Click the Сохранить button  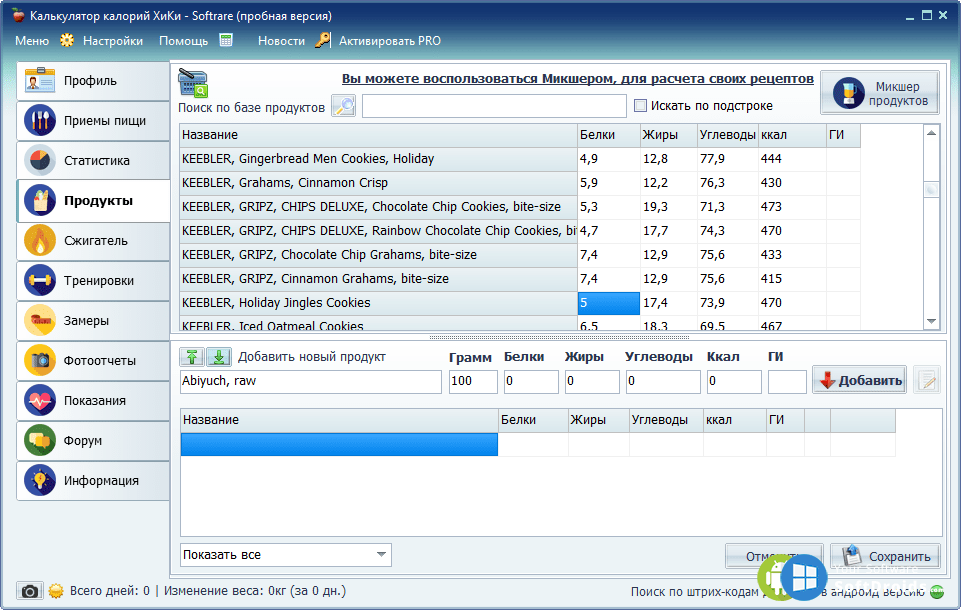pyautogui.click(x=886, y=556)
